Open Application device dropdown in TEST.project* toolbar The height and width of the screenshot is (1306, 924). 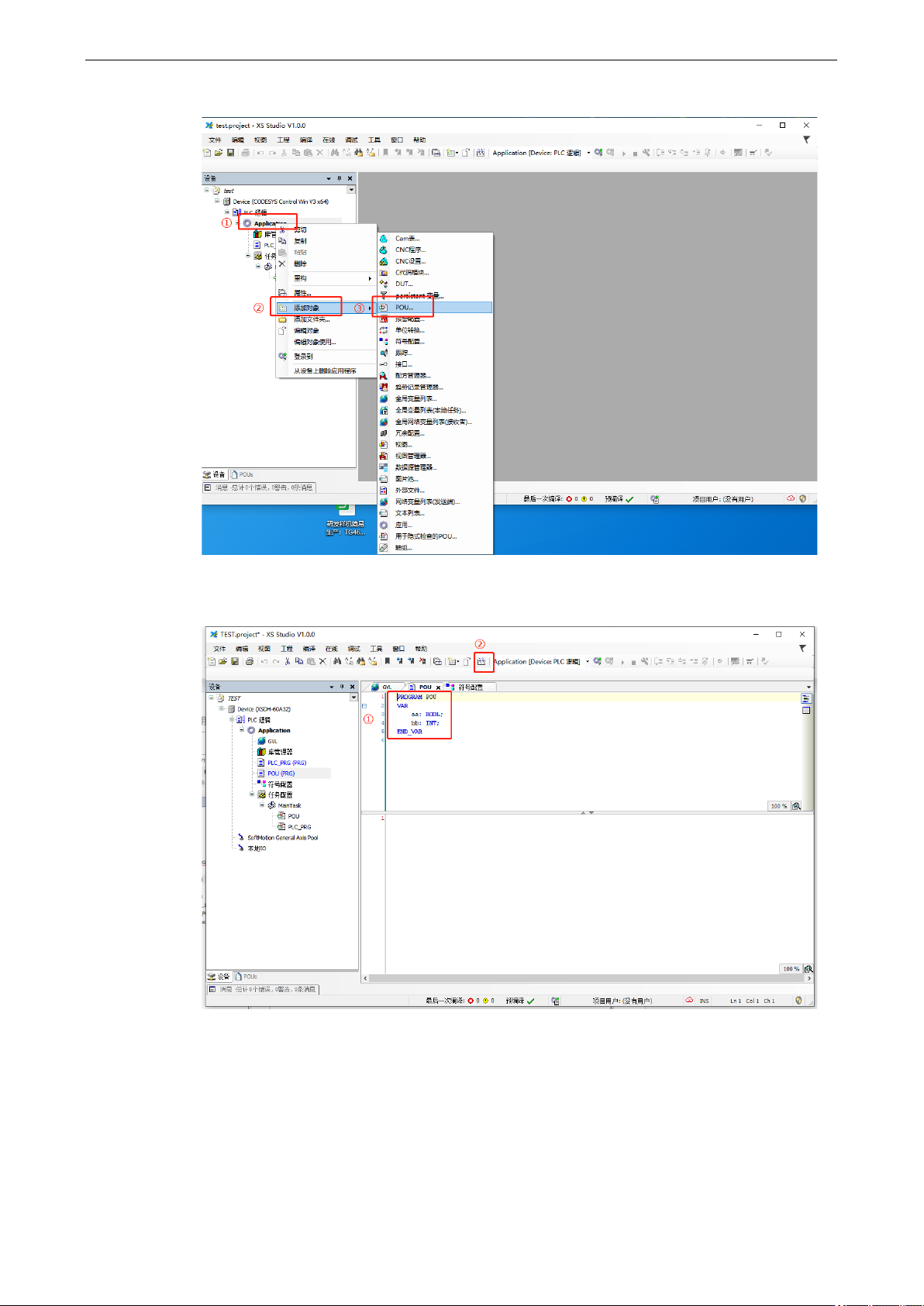pos(588,661)
